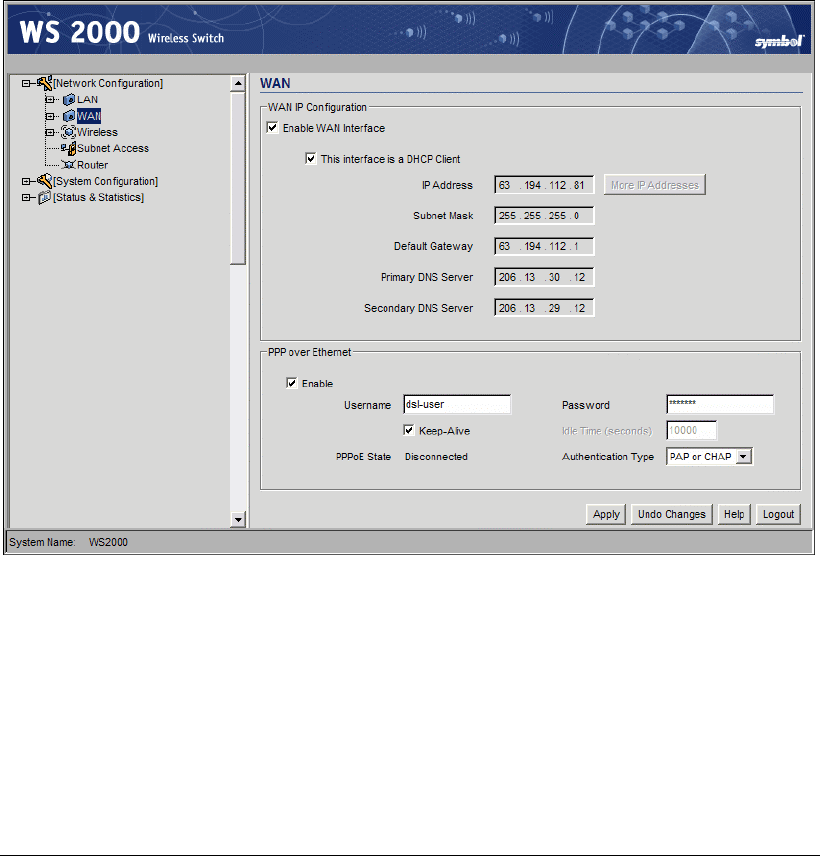Screen dimensions: 820x856
Task: Click the WAN node icon
Action: [x=69, y=116]
